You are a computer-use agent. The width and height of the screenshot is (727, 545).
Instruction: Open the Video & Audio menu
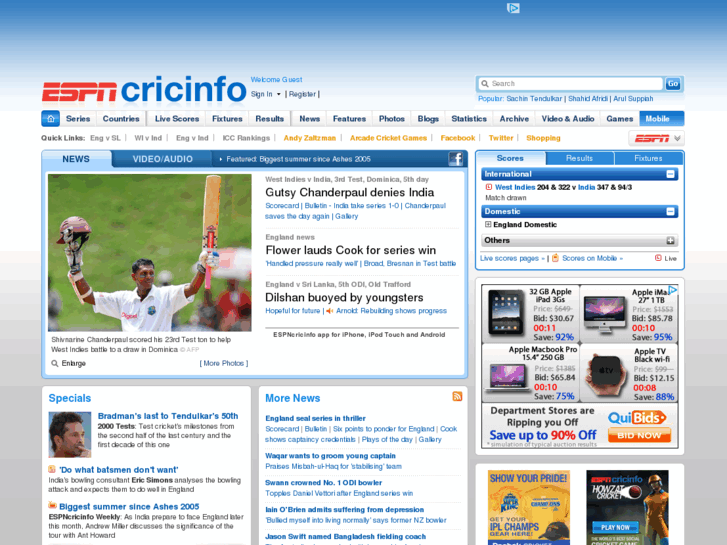pos(568,119)
